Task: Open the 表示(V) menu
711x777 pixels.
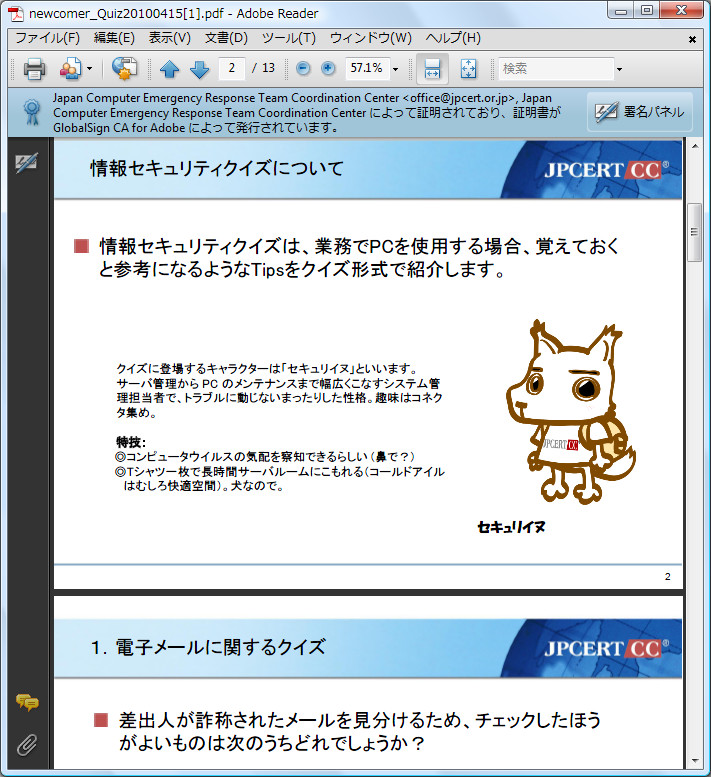Action: 170,38
